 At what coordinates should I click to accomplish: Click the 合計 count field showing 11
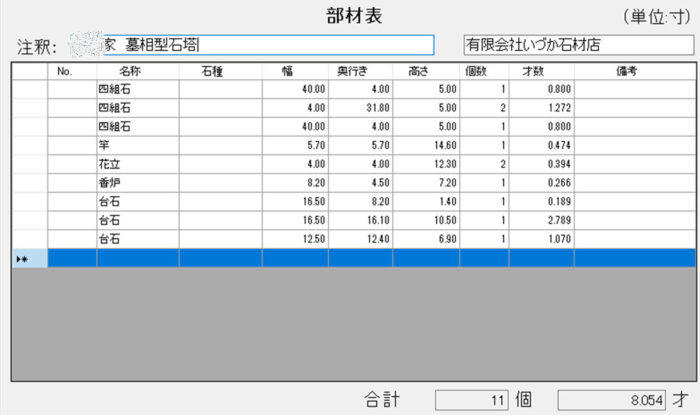471,400
